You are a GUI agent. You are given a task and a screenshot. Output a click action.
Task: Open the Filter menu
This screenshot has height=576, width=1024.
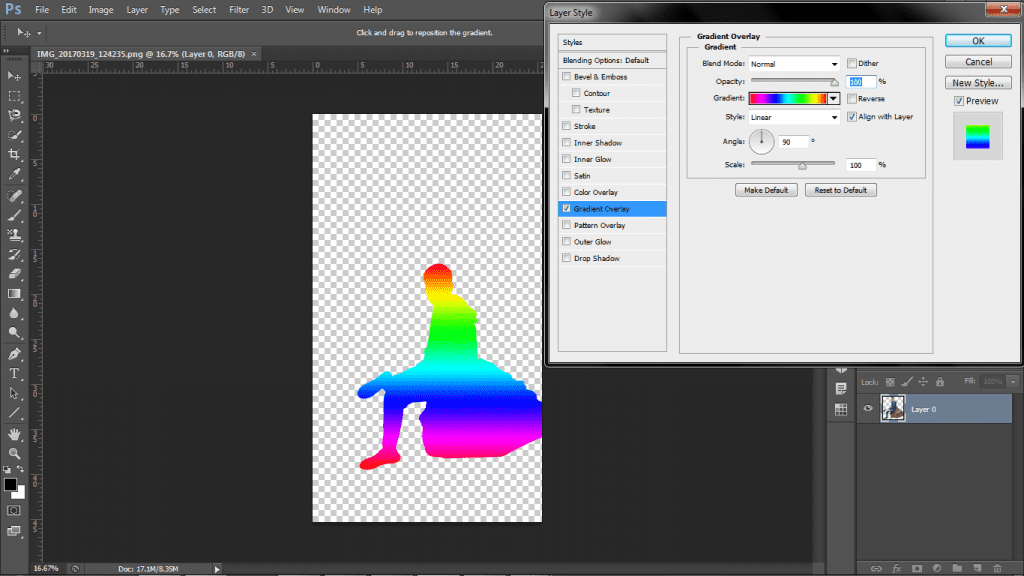pos(239,10)
